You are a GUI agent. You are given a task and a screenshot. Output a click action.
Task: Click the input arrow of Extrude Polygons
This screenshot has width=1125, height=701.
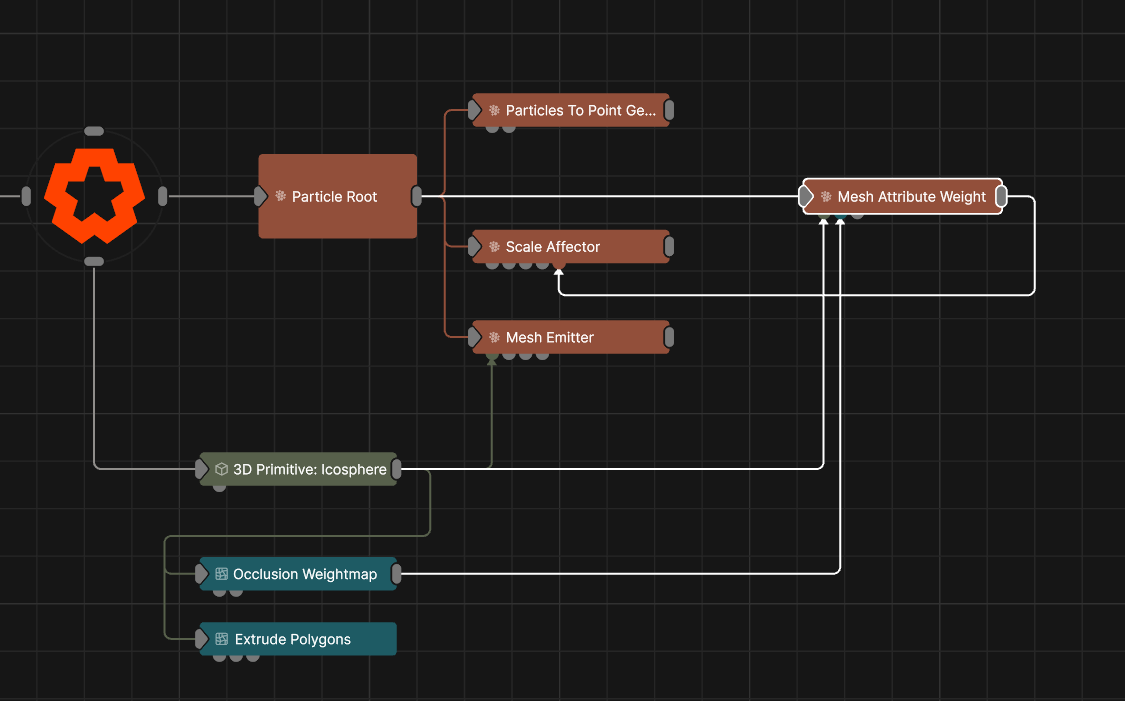click(x=203, y=639)
